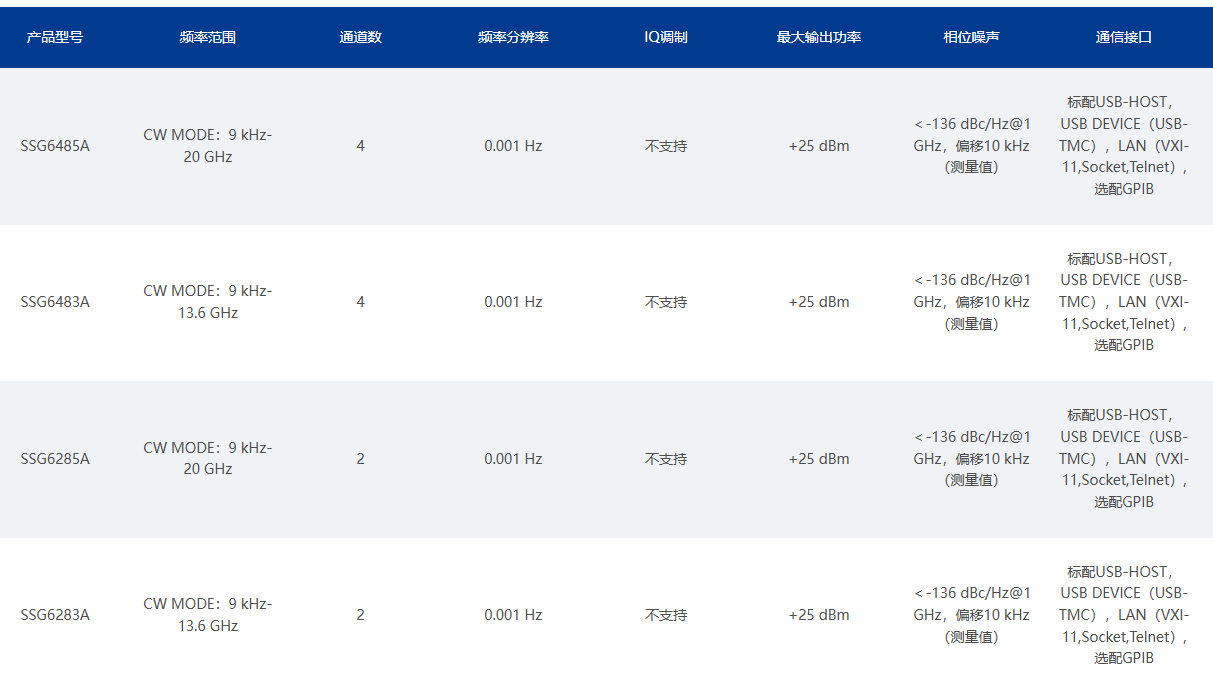Click the SSG6485A product model
Image resolution: width=1213 pixels, height=677 pixels.
point(55,146)
